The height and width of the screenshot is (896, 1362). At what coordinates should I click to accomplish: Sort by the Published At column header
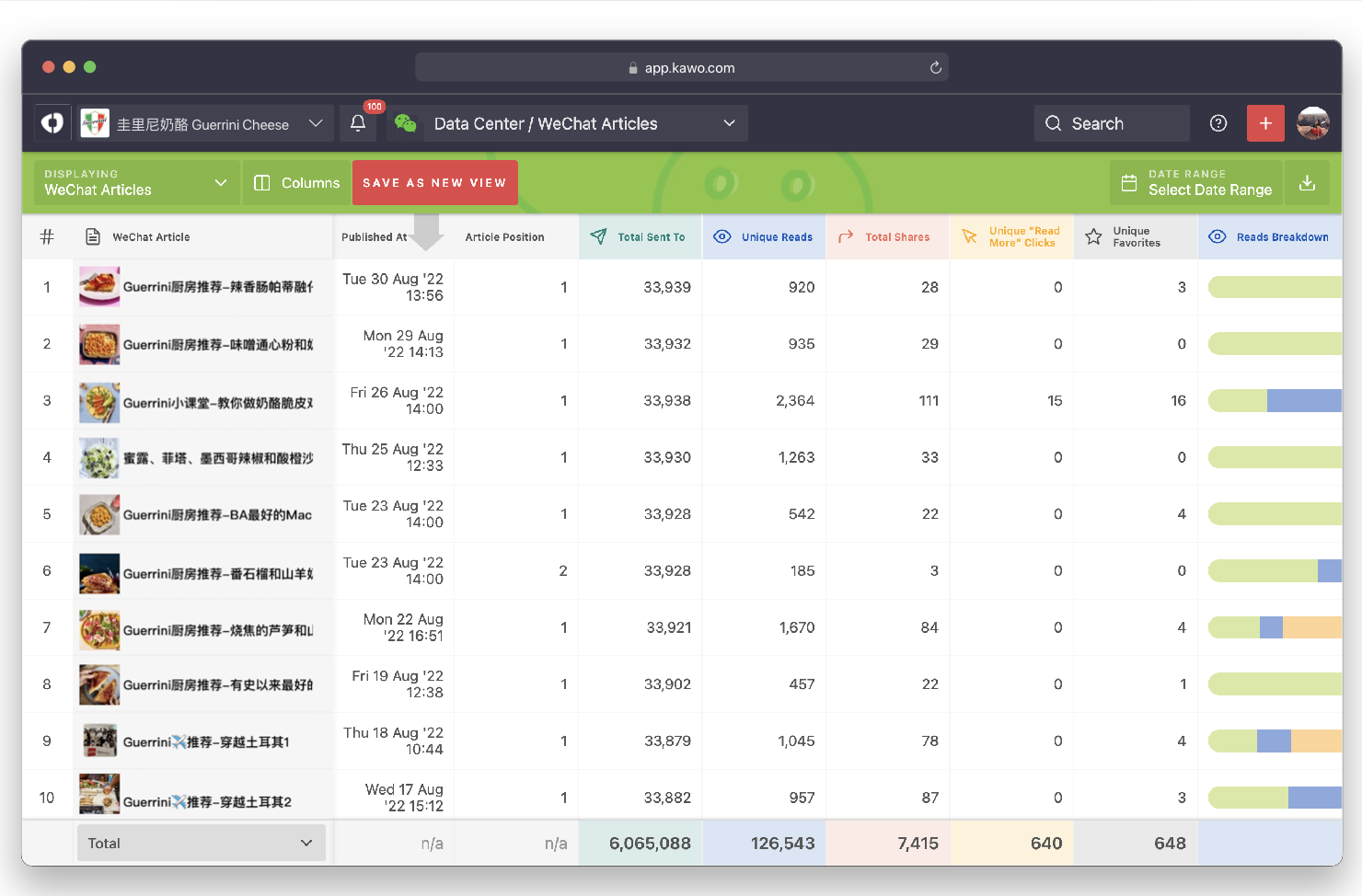(x=375, y=237)
